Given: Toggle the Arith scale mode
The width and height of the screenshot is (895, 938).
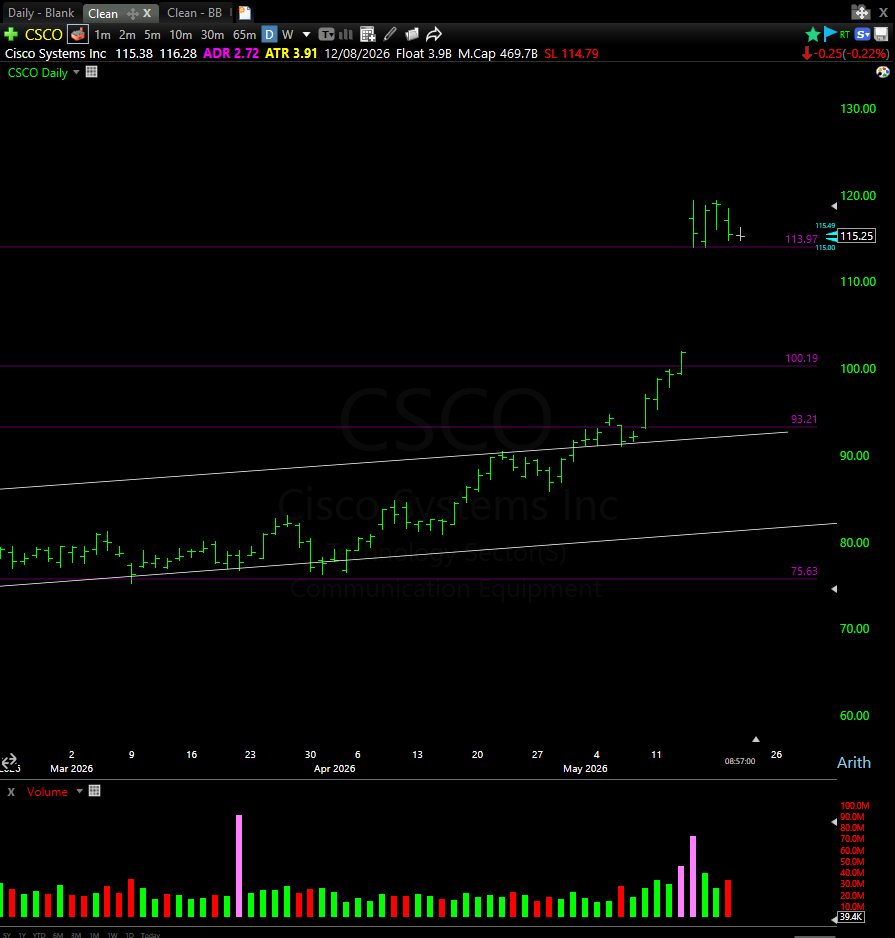Looking at the screenshot, I should tap(854, 763).
